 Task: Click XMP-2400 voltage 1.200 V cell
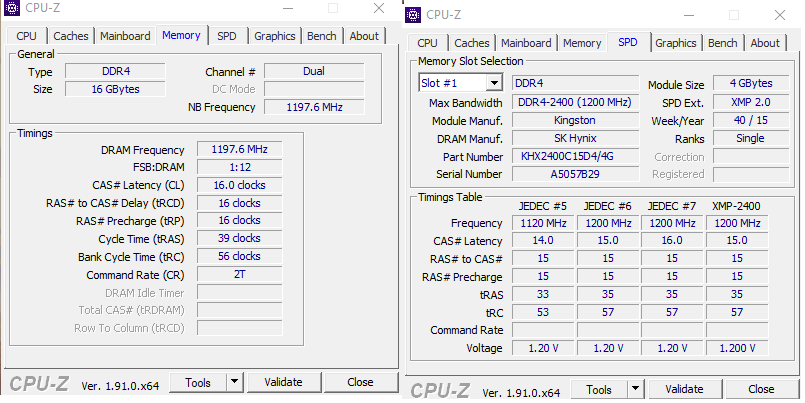tap(737, 348)
